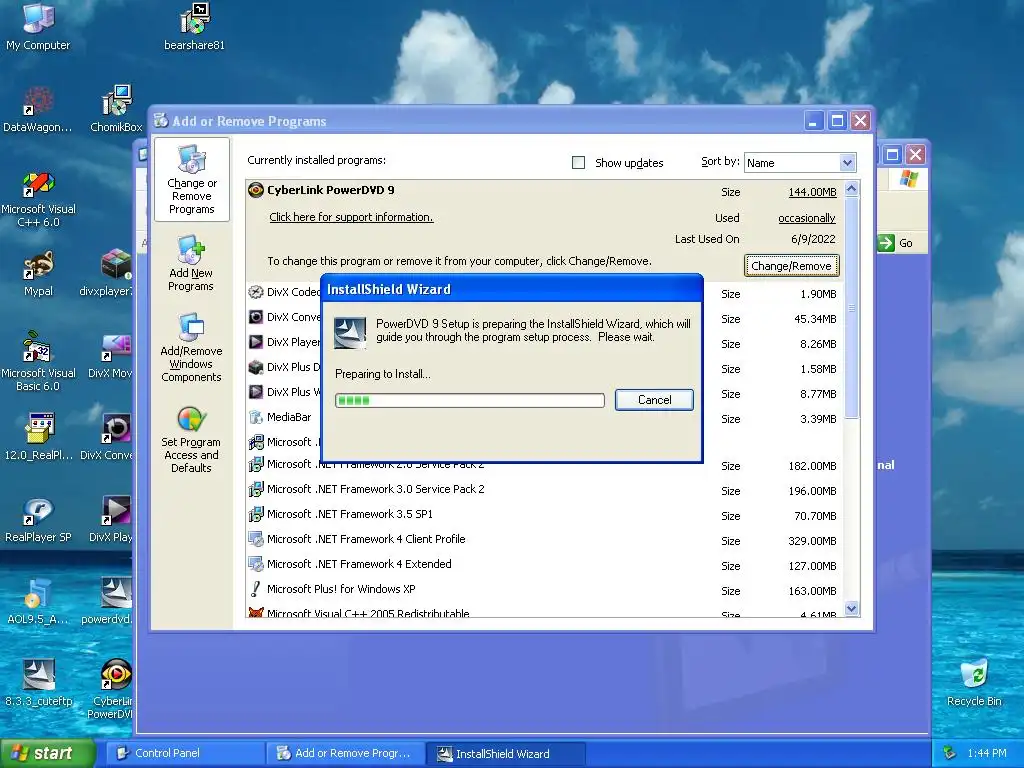Select Change or Remove Programs sidebar icon

pos(191,180)
